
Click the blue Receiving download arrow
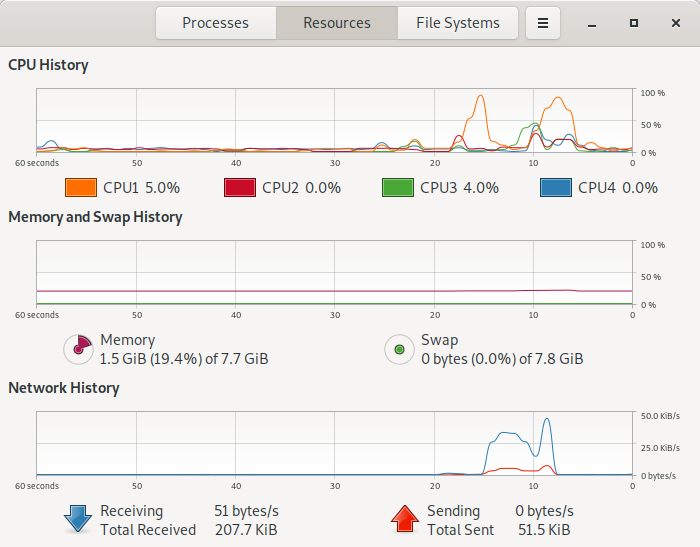point(78,518)
